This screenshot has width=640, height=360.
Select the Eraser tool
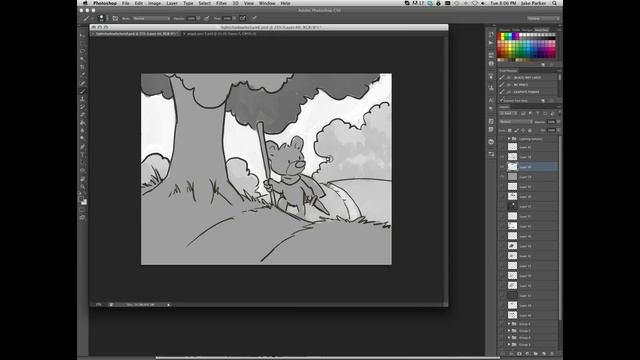tap(83, 115)
